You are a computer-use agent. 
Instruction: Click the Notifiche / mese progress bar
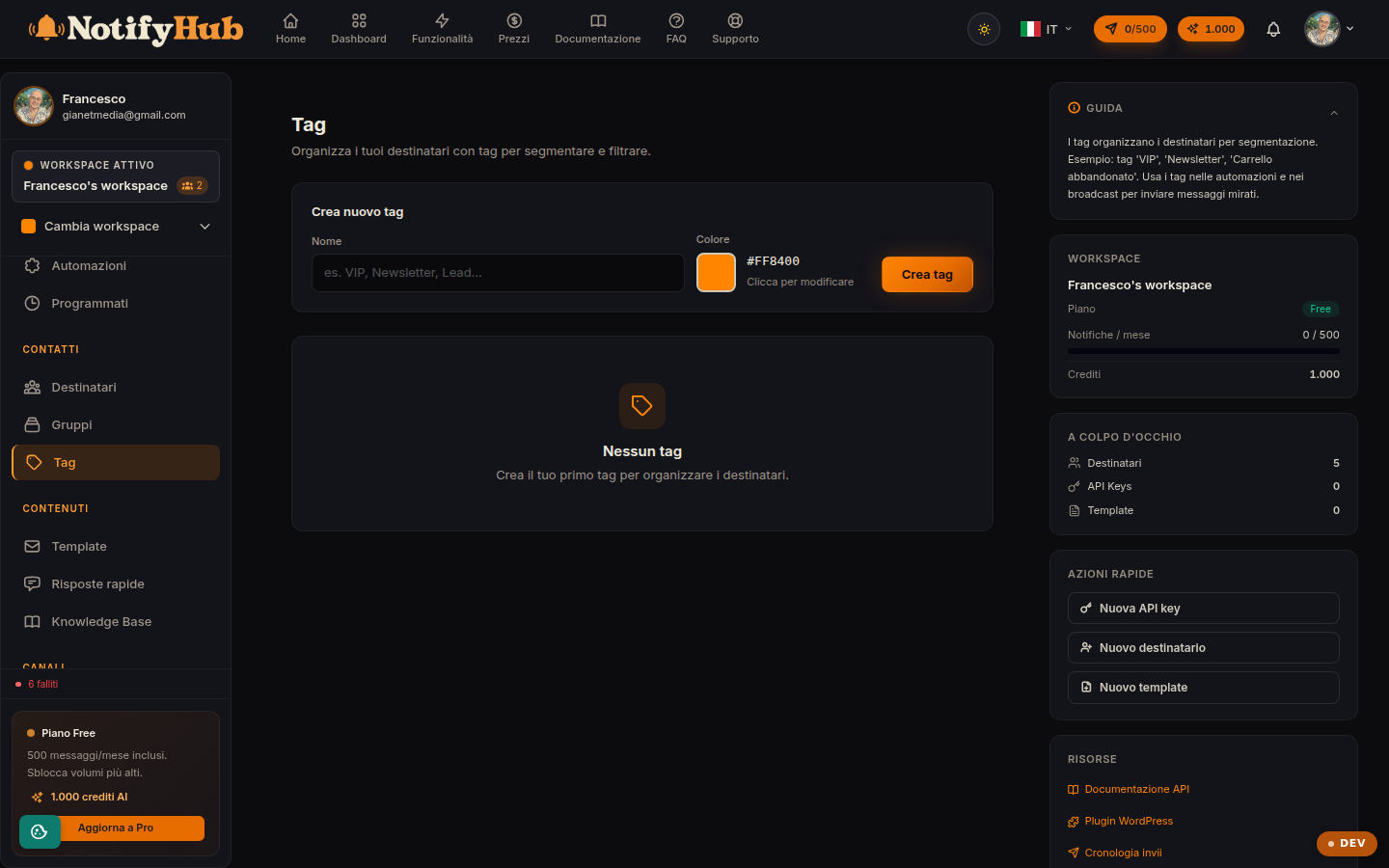[1204, 351]
